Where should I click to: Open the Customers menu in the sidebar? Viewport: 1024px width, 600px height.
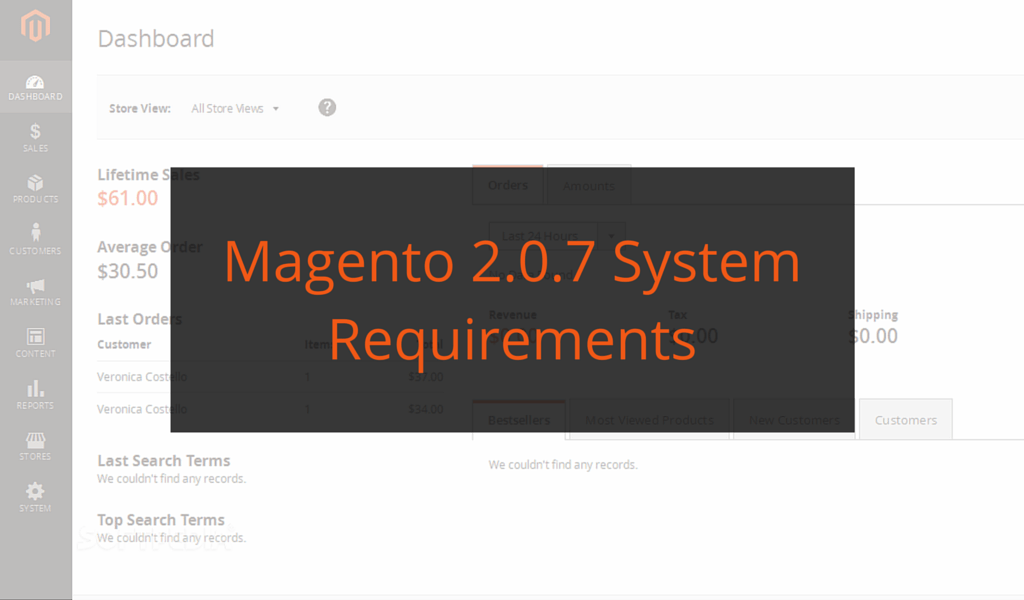tap(35, 240)
